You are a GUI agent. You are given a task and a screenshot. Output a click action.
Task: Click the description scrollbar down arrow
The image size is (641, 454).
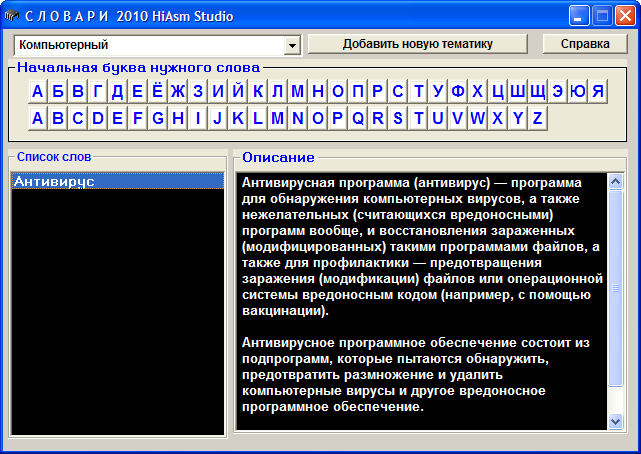point(615,422)
